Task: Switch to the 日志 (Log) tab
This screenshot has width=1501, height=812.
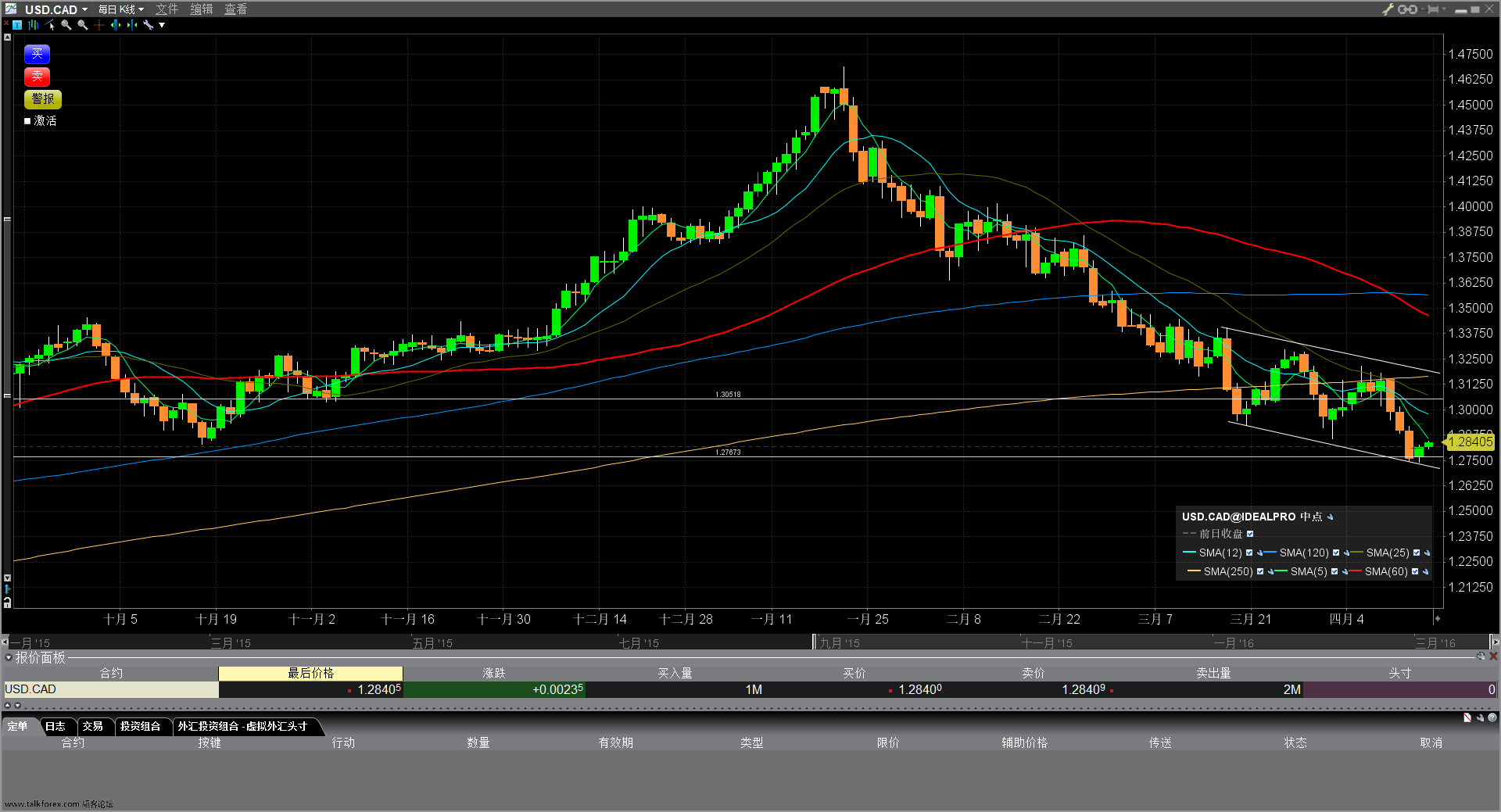Action: (x=56, y=726)
